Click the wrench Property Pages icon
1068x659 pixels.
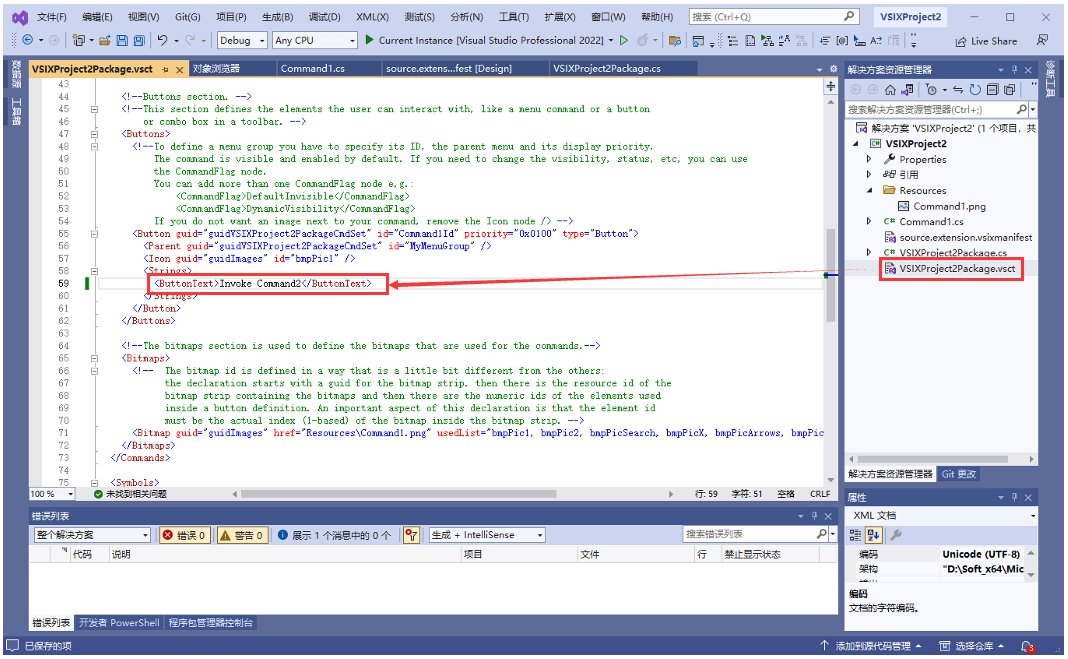point(896,535)
